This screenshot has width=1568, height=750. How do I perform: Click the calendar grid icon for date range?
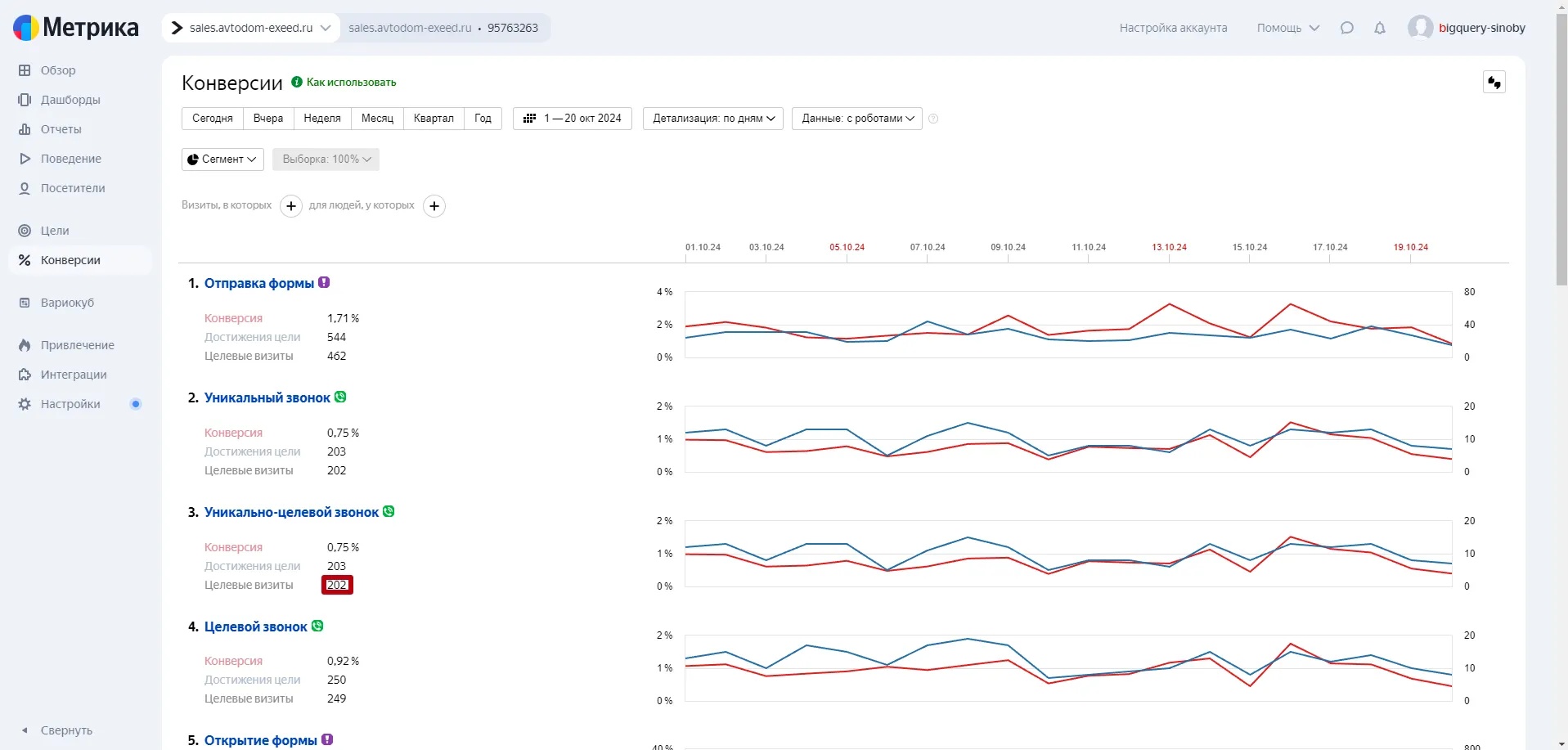tap(529, 119)
